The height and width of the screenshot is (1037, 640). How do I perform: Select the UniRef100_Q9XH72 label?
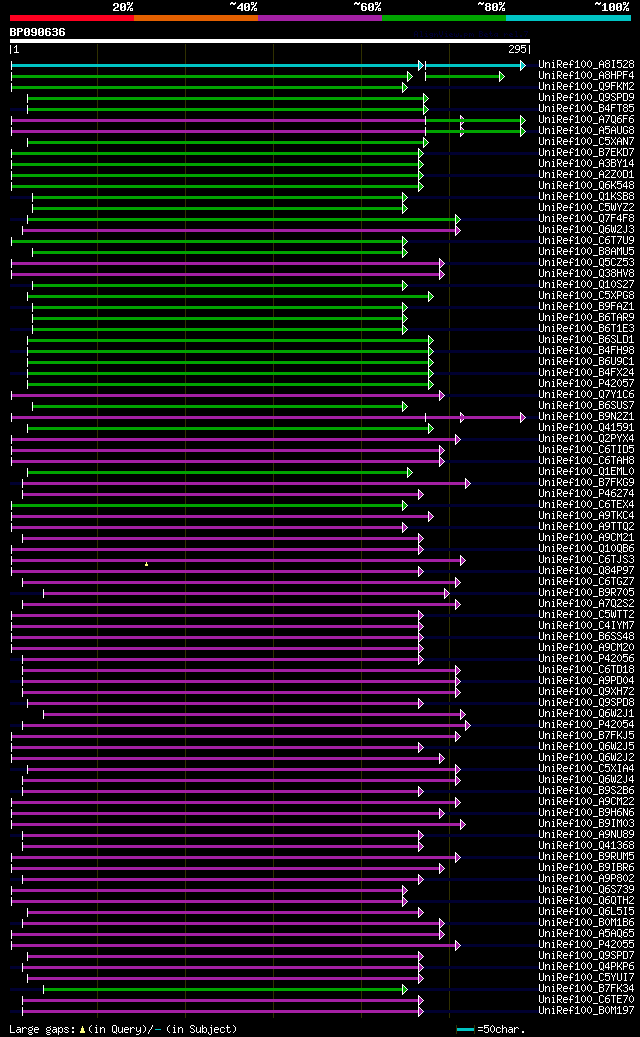(586, 691)
